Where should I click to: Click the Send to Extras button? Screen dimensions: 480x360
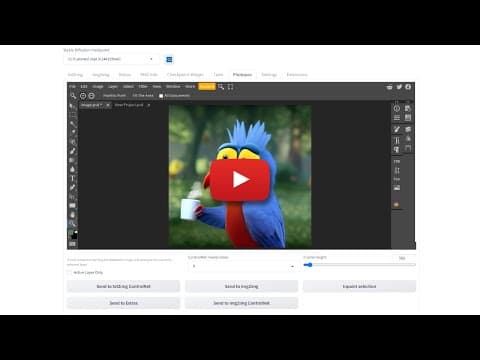[x=123, y=303]
